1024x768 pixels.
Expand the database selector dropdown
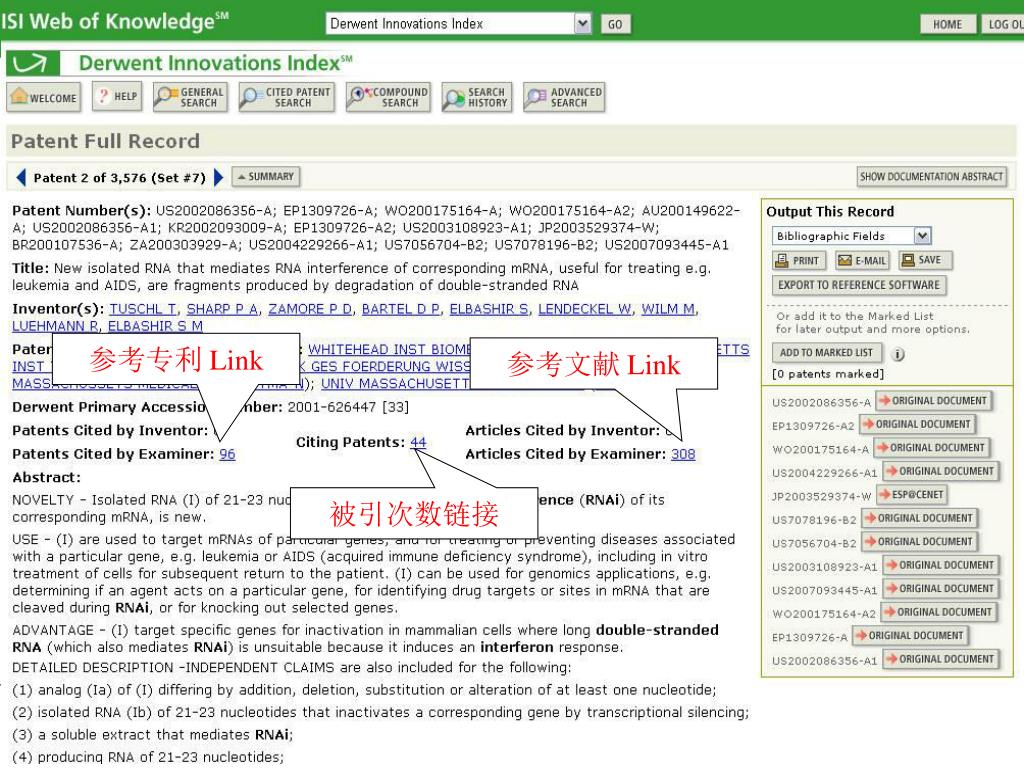pos(583,24)
